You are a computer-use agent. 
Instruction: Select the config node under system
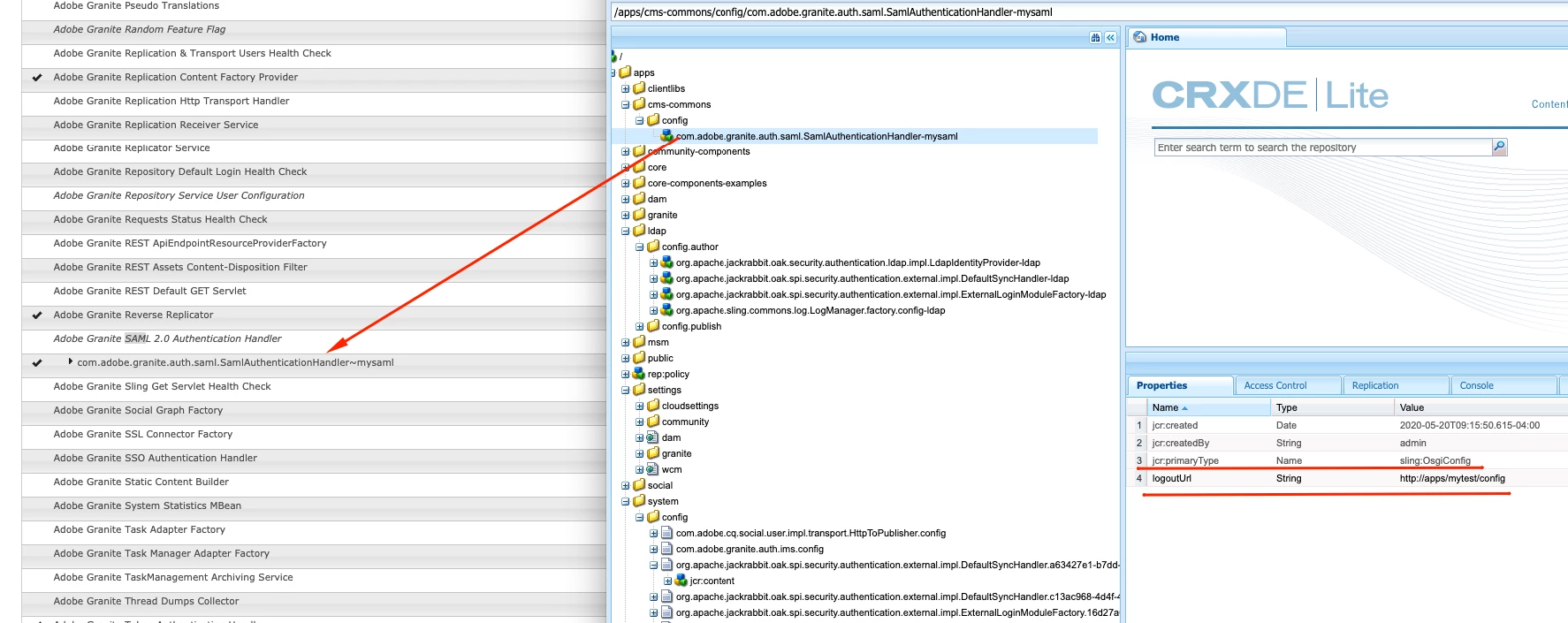tap(674, 517)
